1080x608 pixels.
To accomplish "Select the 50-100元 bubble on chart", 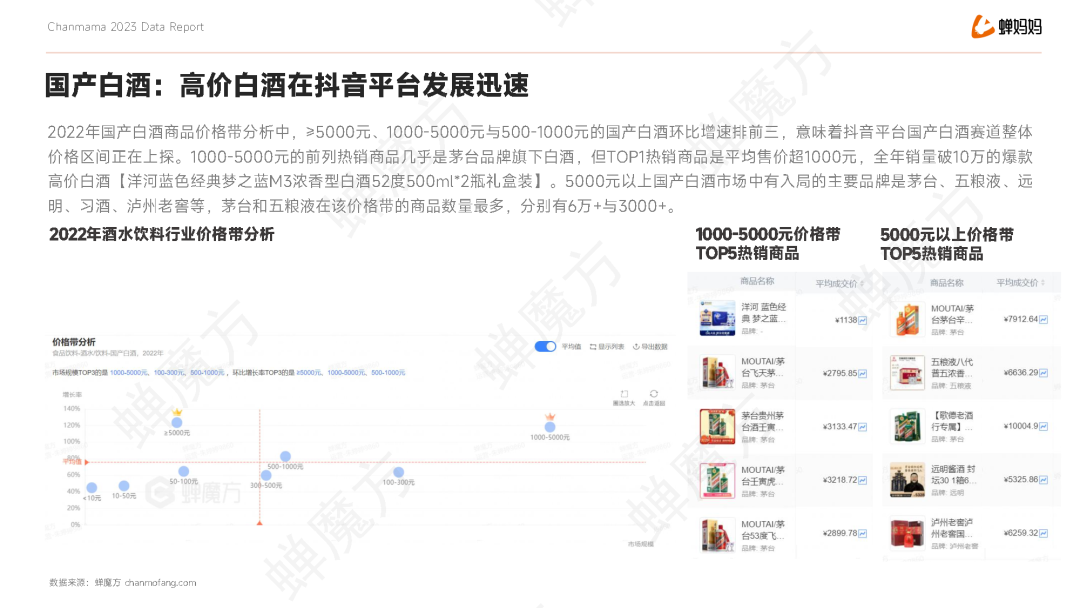I will point(183,472).
